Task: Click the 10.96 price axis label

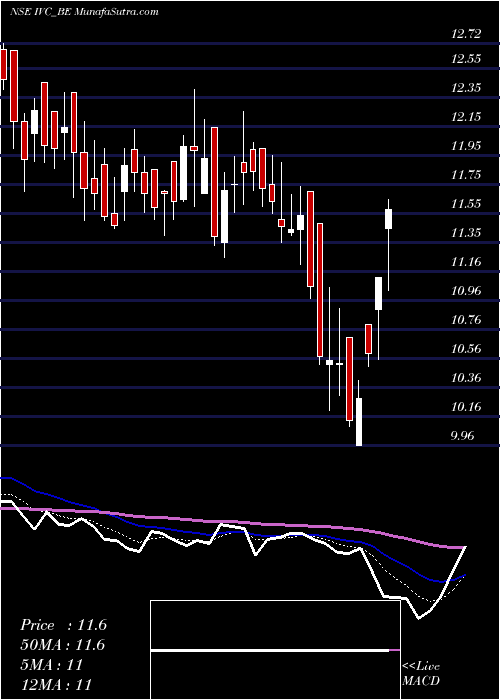Action: click(467, 291)
